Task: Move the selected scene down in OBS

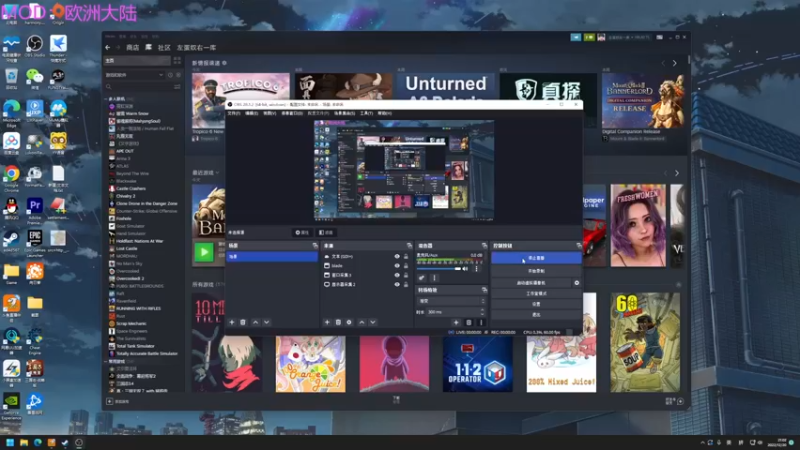Action: point(266,322)
